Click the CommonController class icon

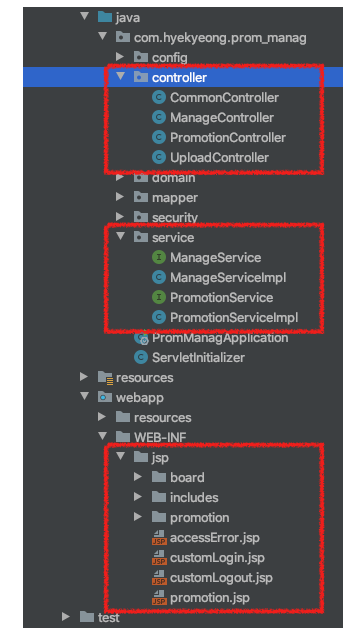tap(159, 98)
